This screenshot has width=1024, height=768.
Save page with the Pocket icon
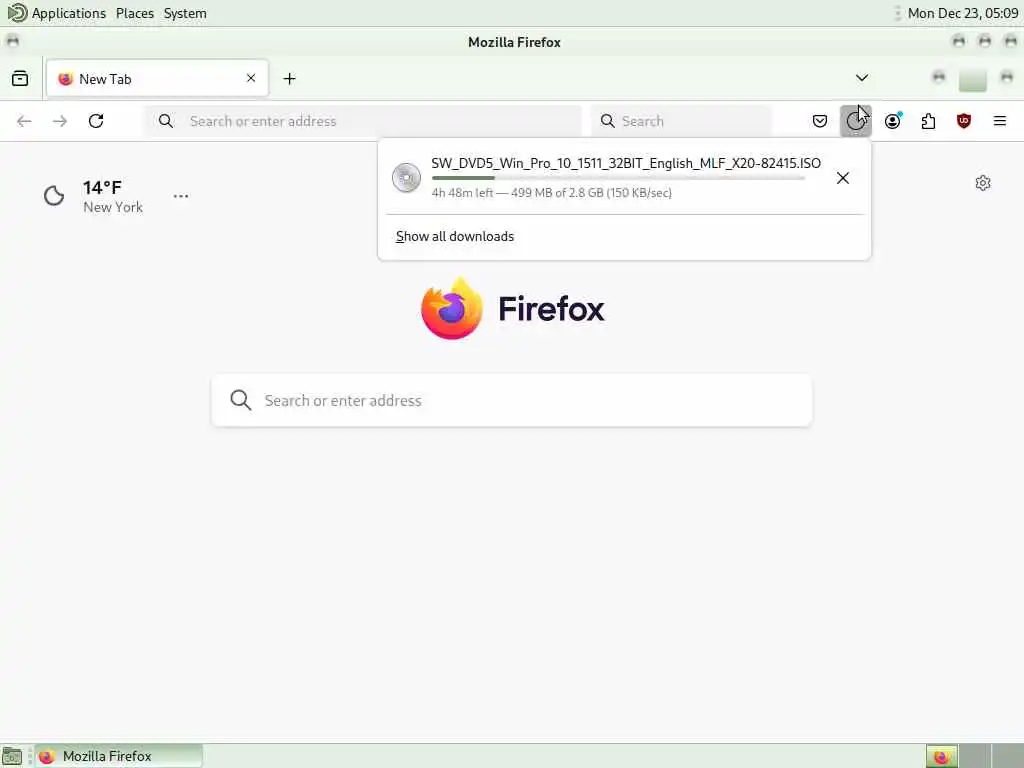820,121
